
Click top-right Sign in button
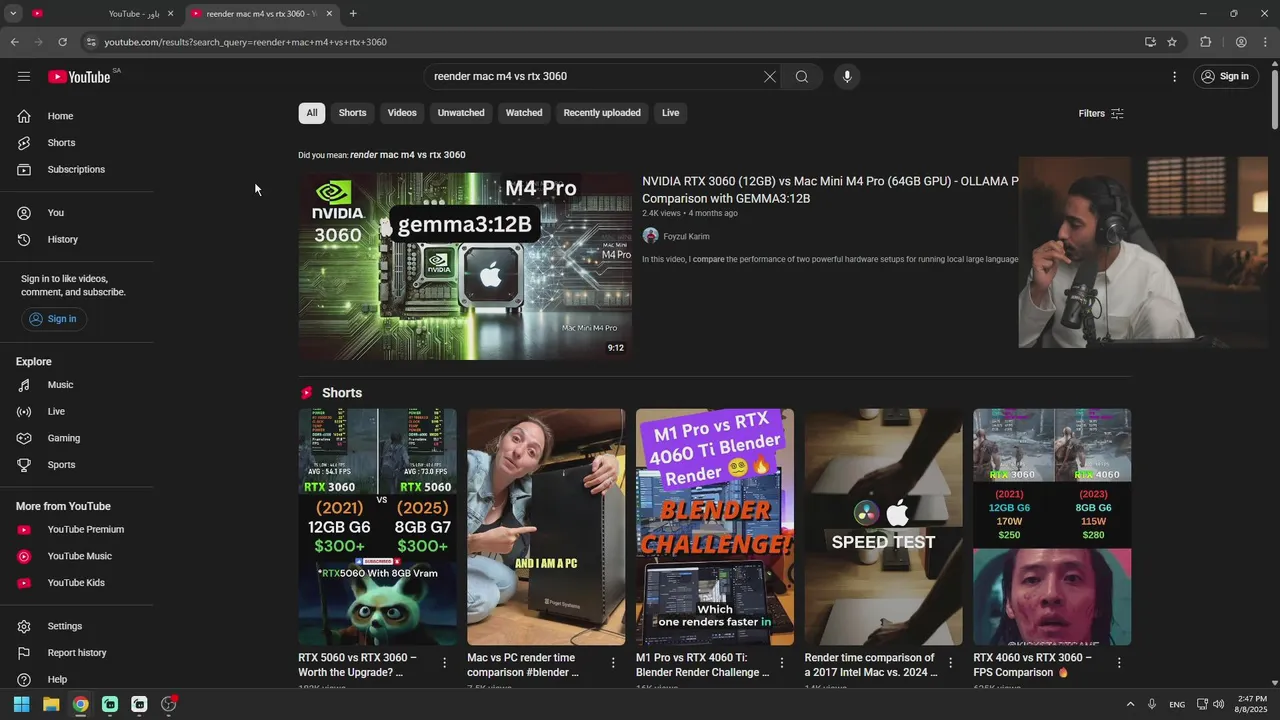click(x=1226, y=76)
